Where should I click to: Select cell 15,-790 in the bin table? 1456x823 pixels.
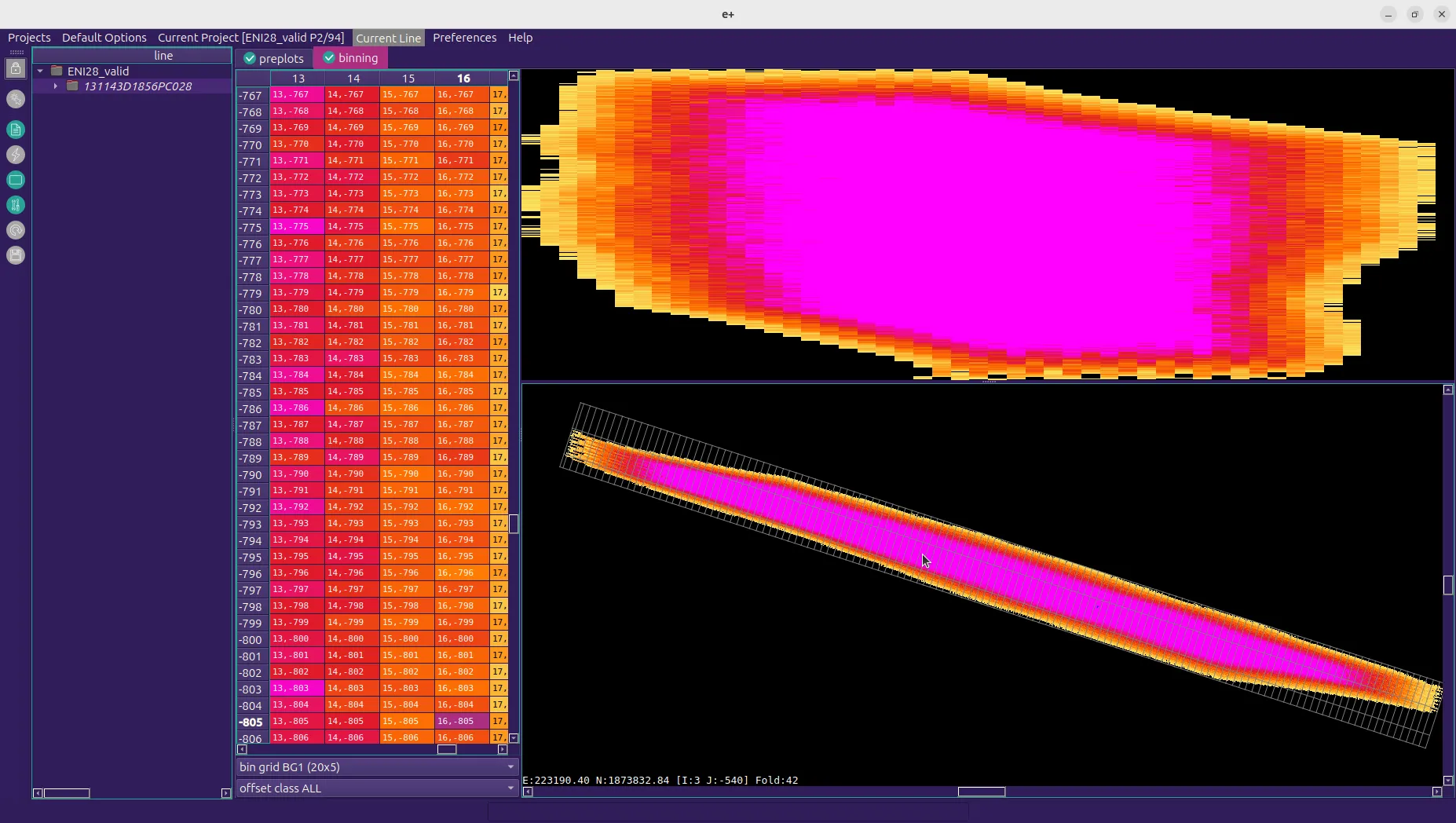407,474
